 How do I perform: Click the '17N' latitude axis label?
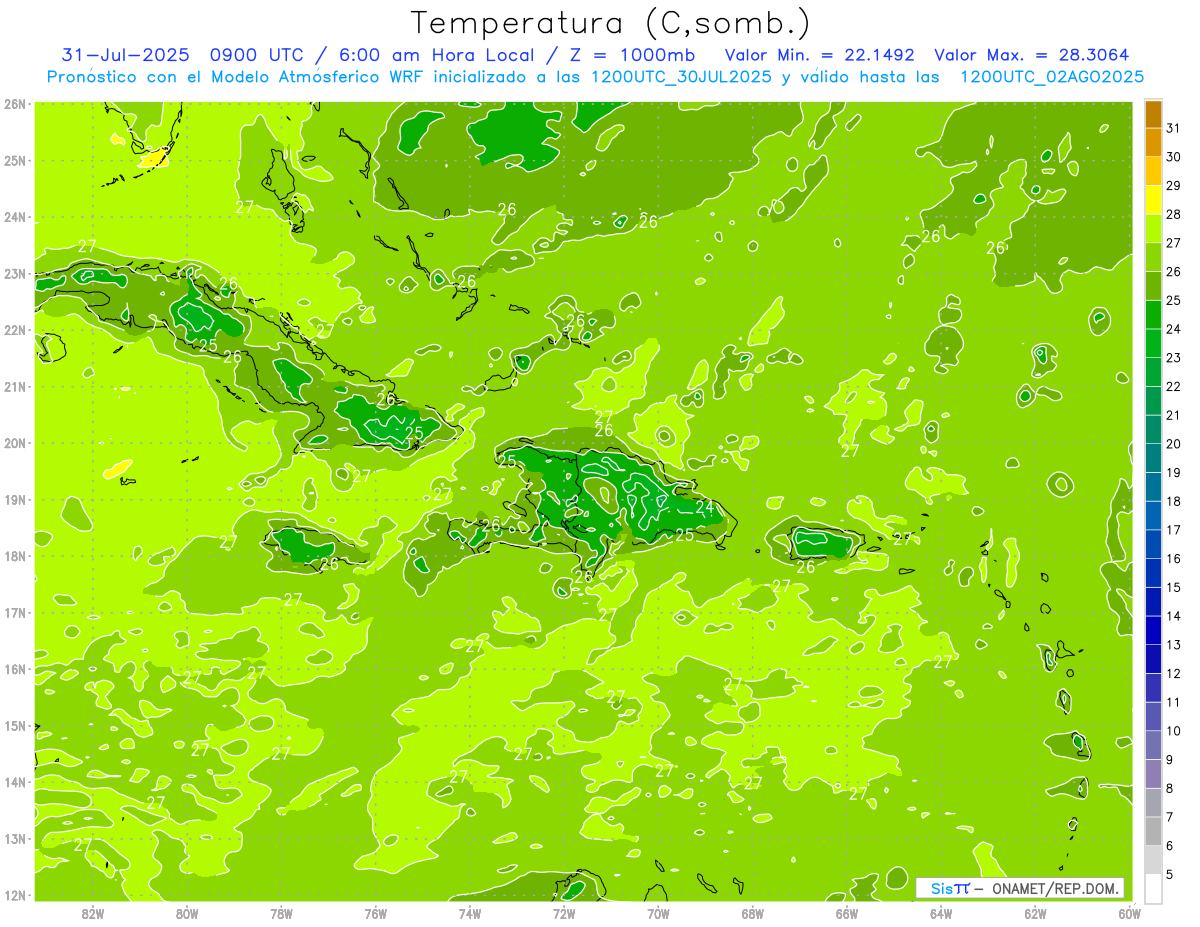pos(14,613)
